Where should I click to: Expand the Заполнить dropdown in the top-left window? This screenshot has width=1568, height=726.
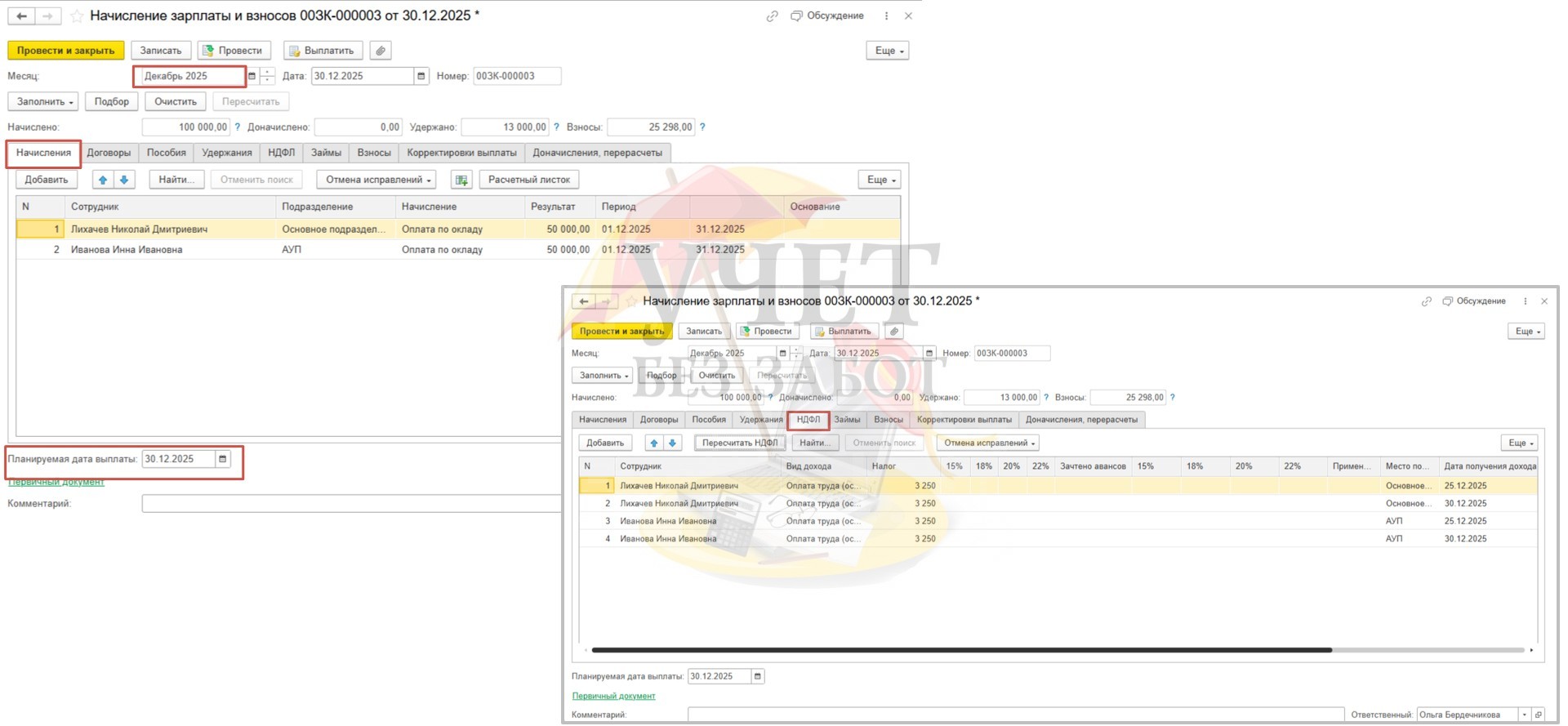(43, 102)
